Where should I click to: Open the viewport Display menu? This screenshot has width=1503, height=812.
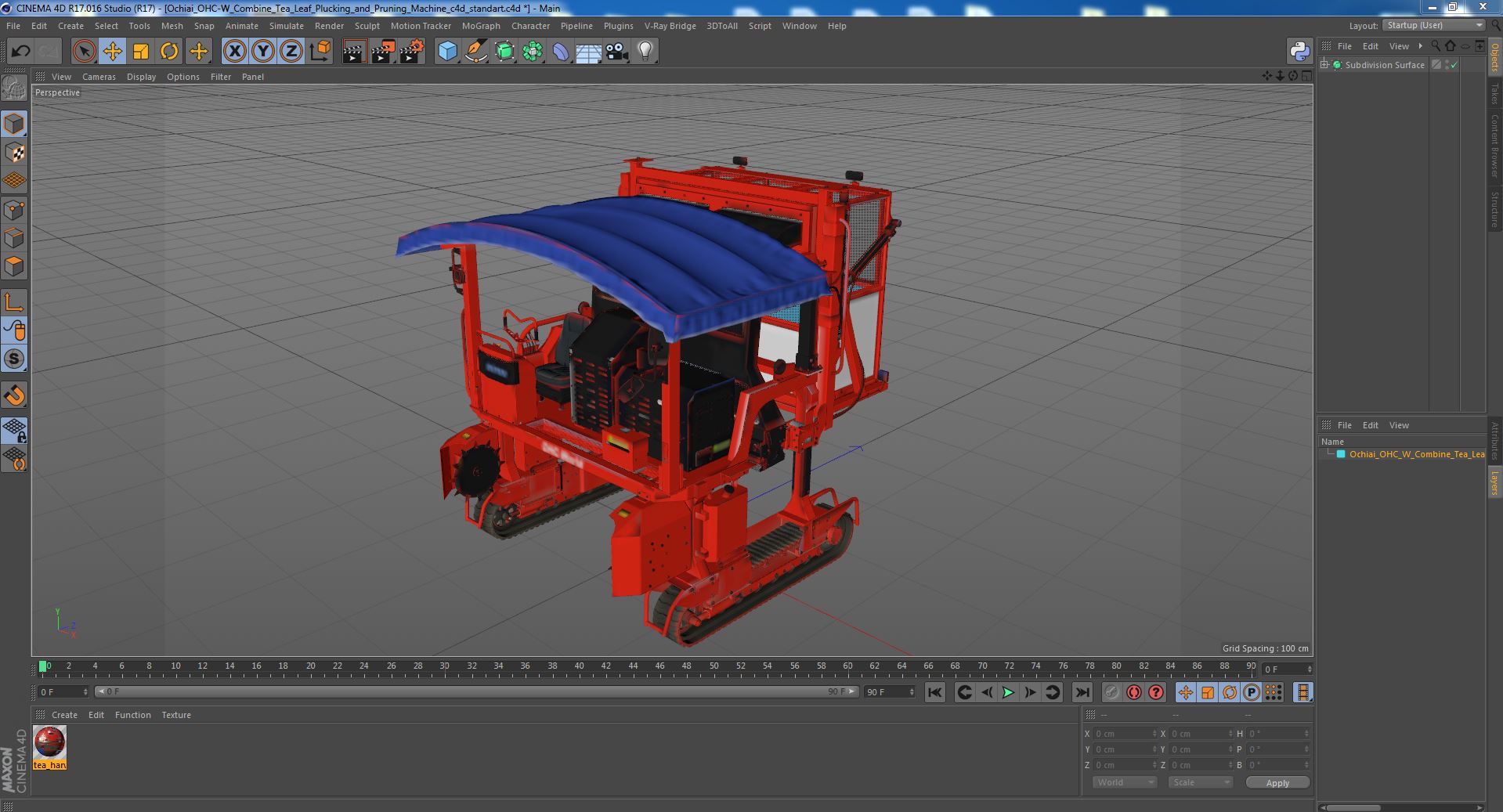point(141,77)
